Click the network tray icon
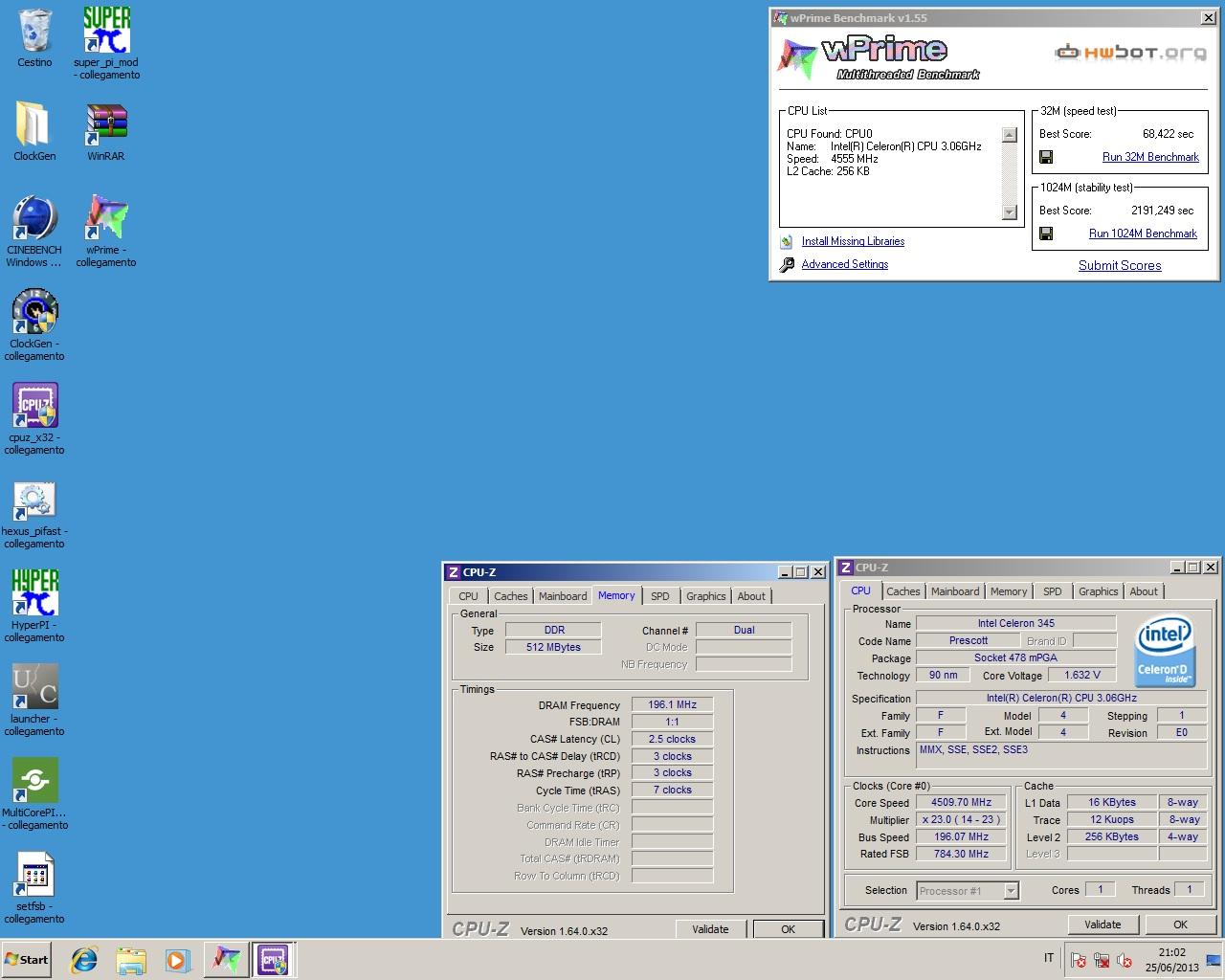Image resolution: width=1225 pixels, height=980 pixels. pos(1101,960)
